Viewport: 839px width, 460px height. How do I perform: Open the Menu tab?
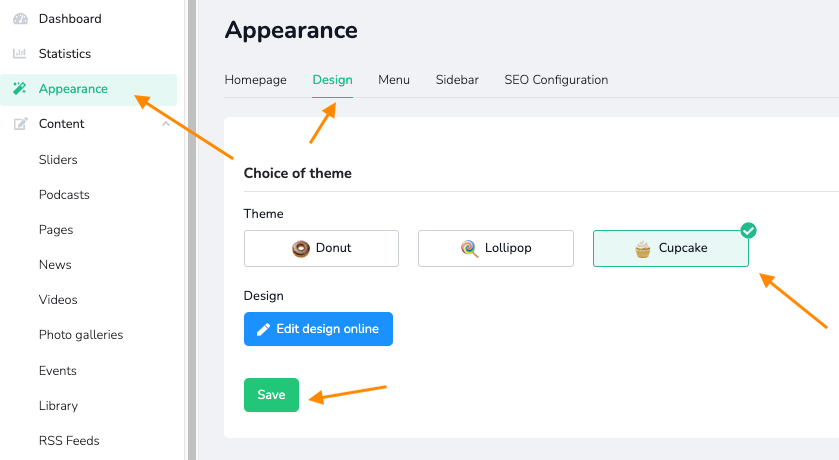pos(394,80)
